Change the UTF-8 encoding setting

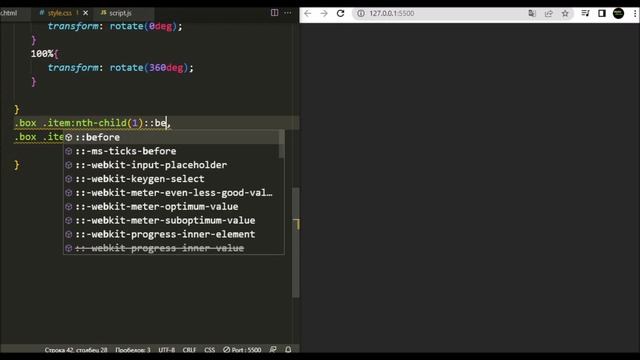click(x=167, y=350)
